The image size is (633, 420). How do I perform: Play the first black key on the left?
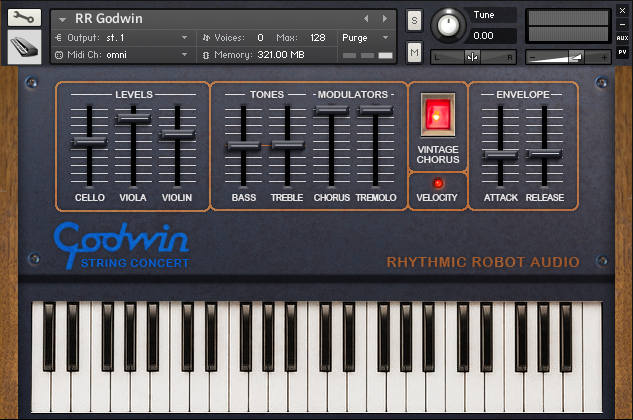(x=49, y=337)
